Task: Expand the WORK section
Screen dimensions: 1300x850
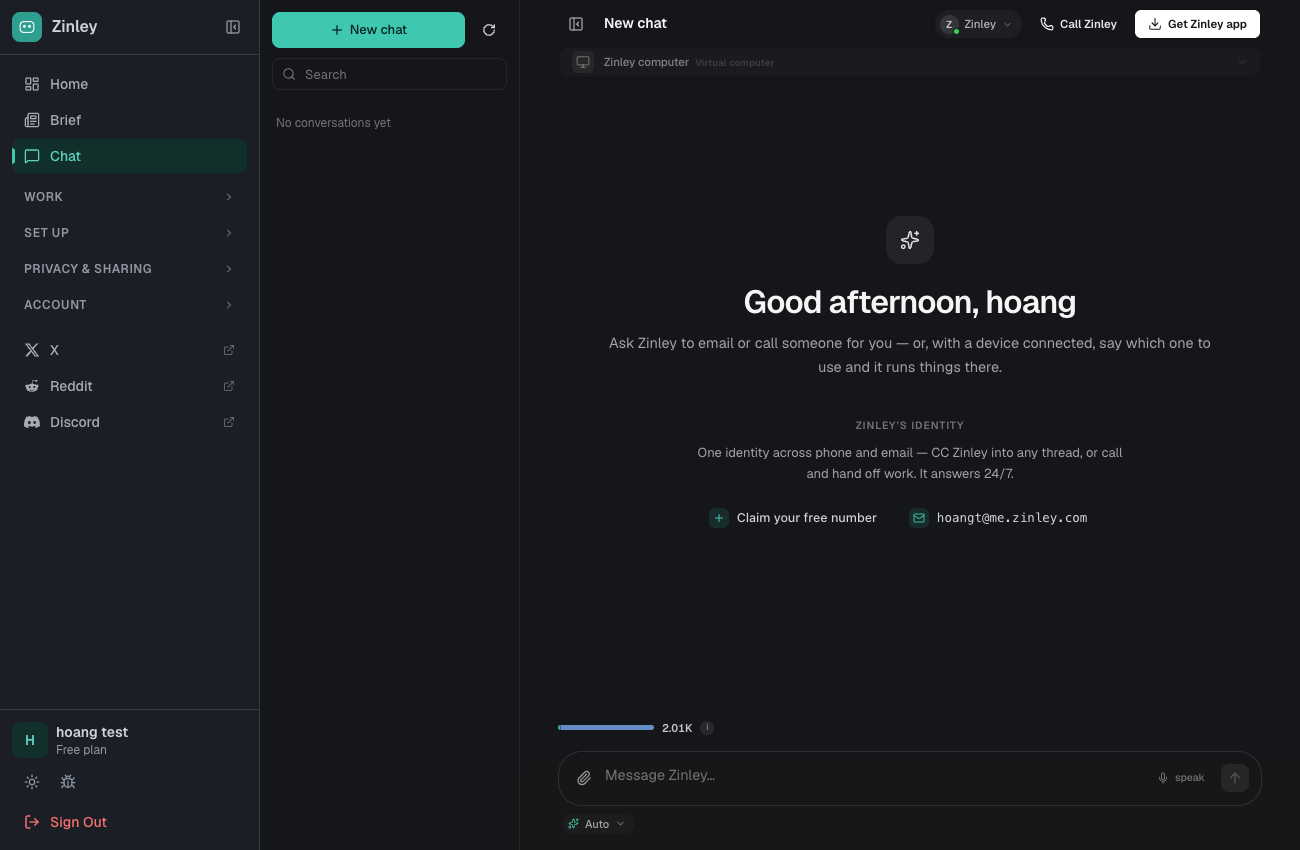Action: pos(129,197)
